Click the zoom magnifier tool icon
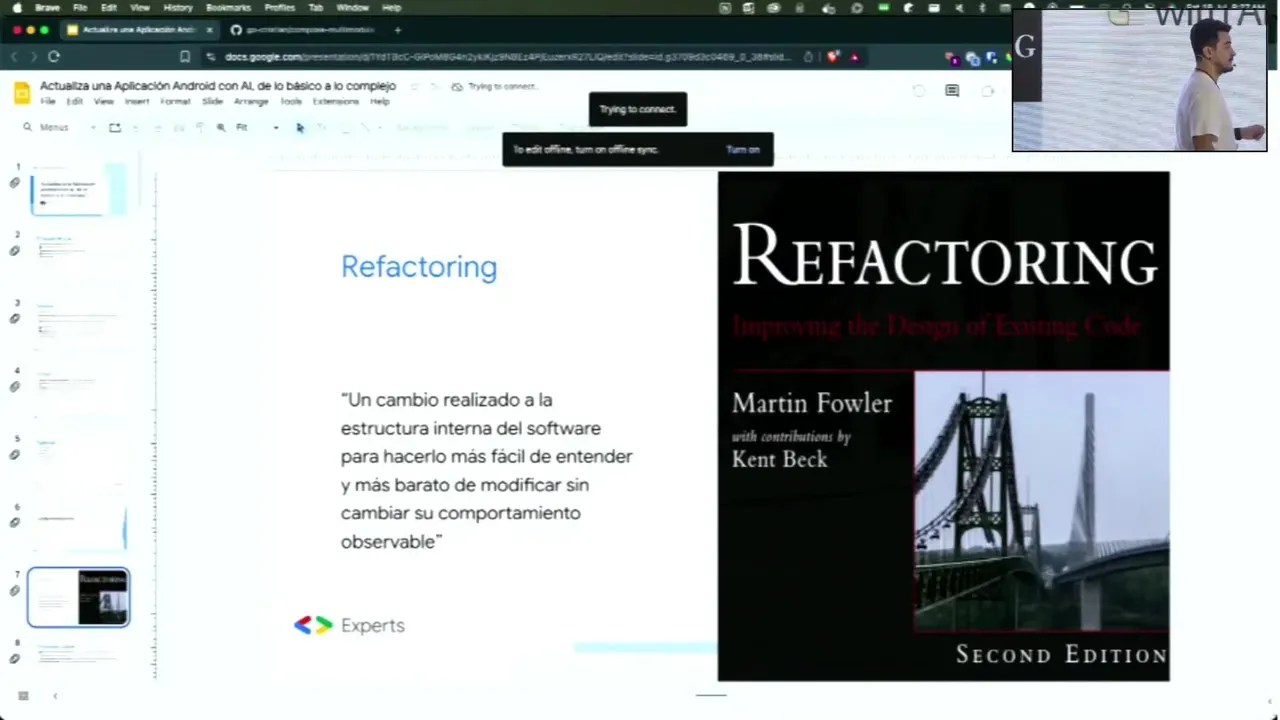This screenshot has height=720, width=1280. (221, 127)
